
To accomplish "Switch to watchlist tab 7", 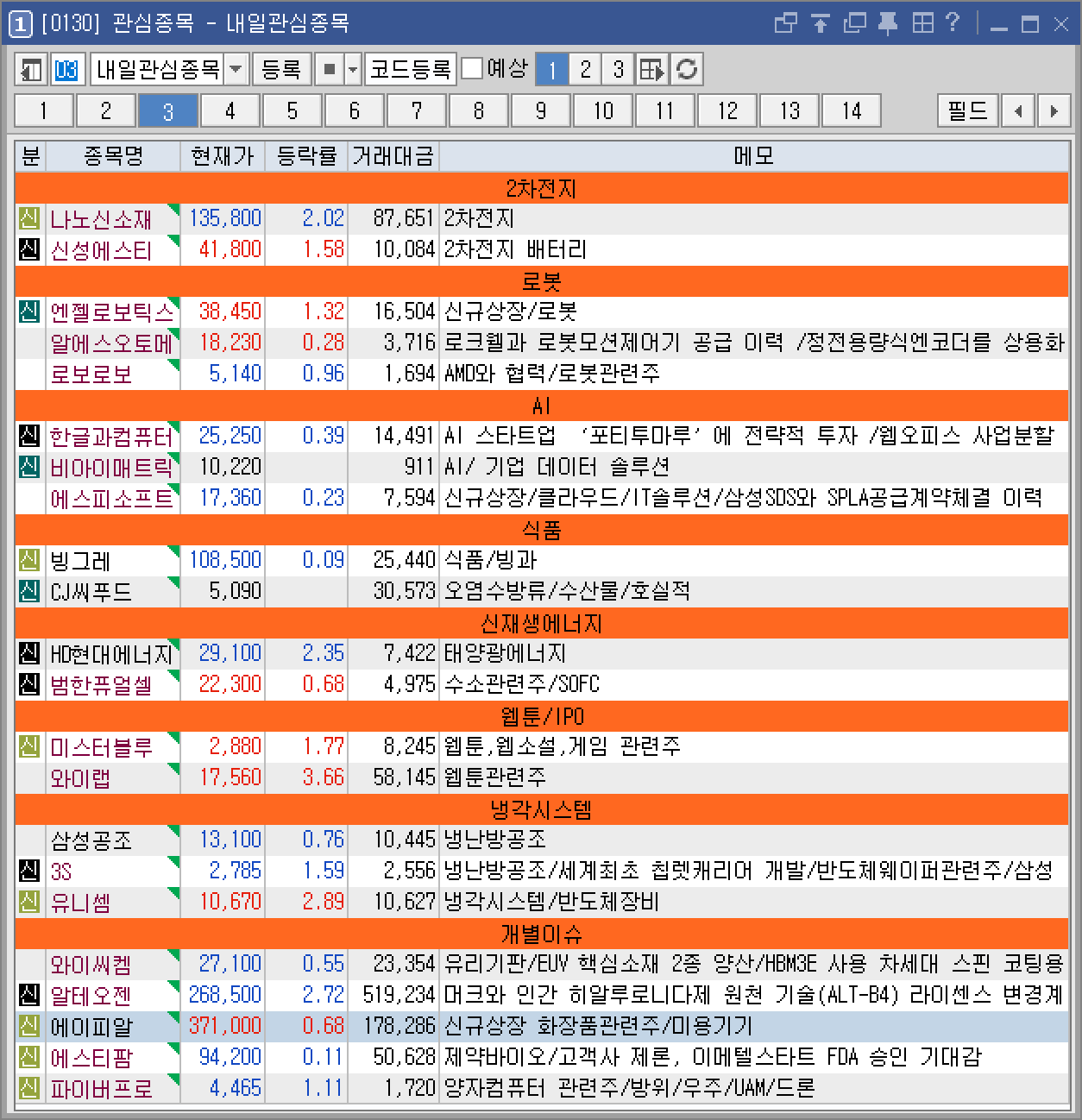I will point(416,110).
